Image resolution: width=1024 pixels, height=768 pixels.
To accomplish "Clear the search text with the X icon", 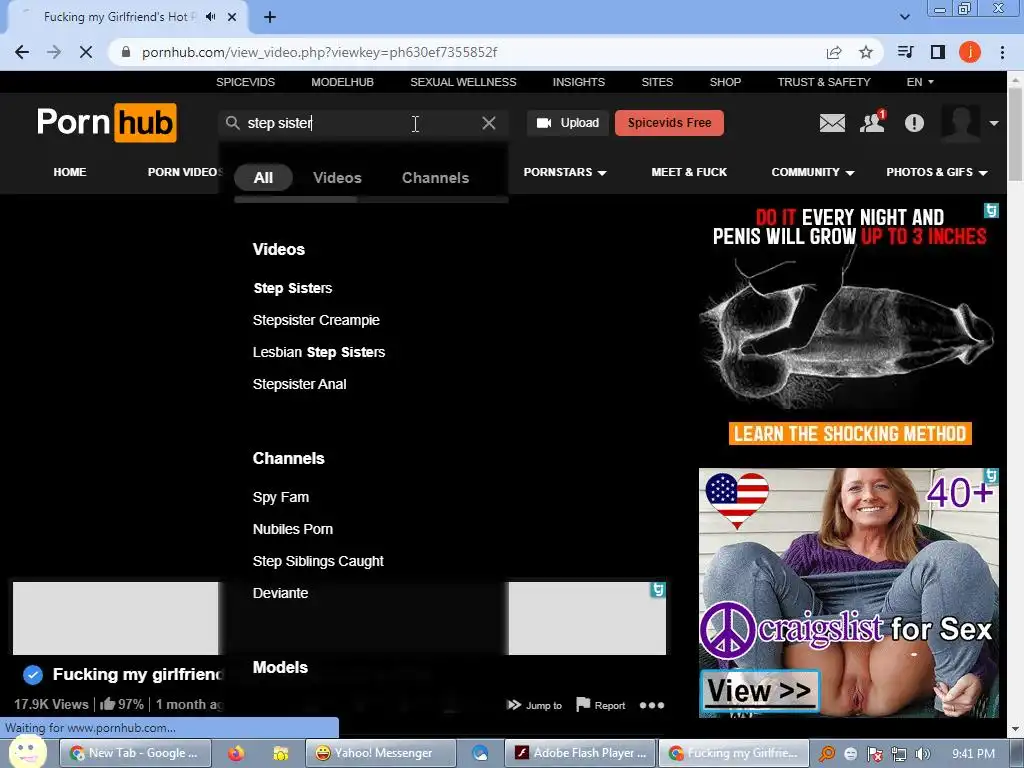I will 488,123.
